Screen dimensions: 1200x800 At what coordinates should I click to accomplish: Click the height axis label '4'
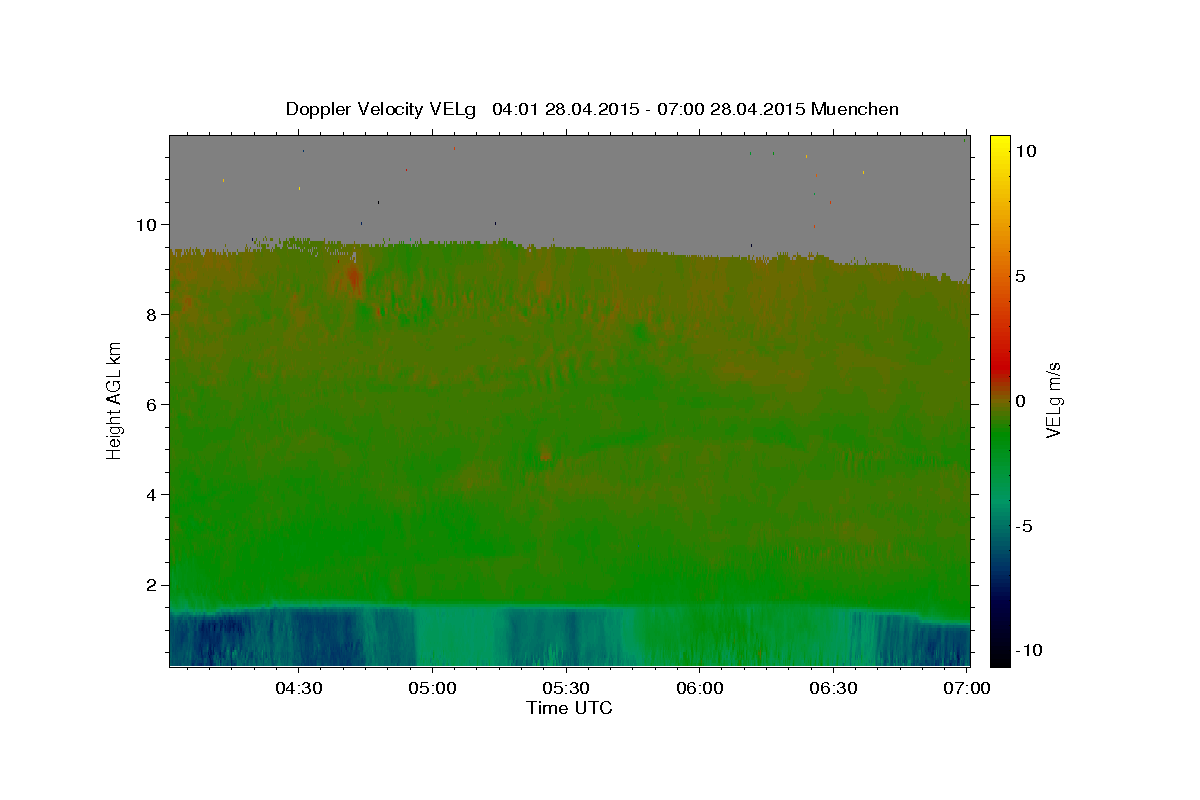click(153, 494)
